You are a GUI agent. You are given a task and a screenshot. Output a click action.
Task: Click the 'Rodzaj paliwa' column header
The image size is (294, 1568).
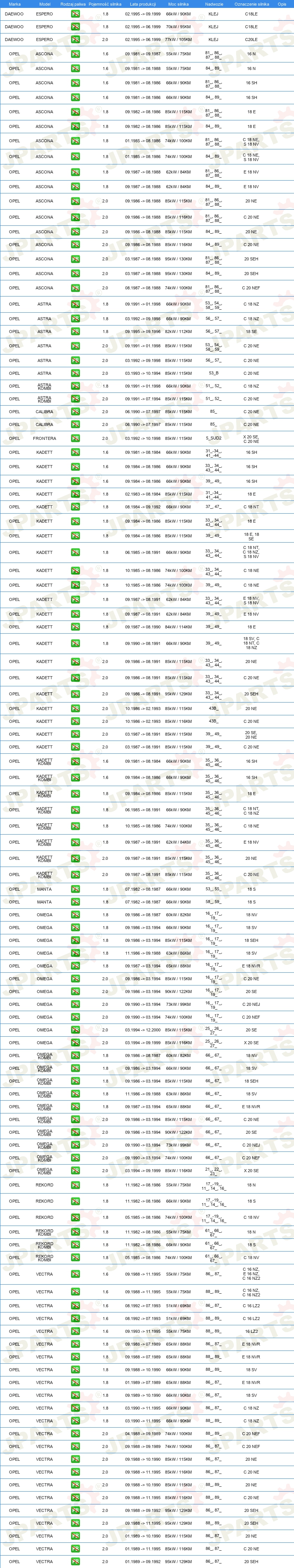tap(73, 4)
